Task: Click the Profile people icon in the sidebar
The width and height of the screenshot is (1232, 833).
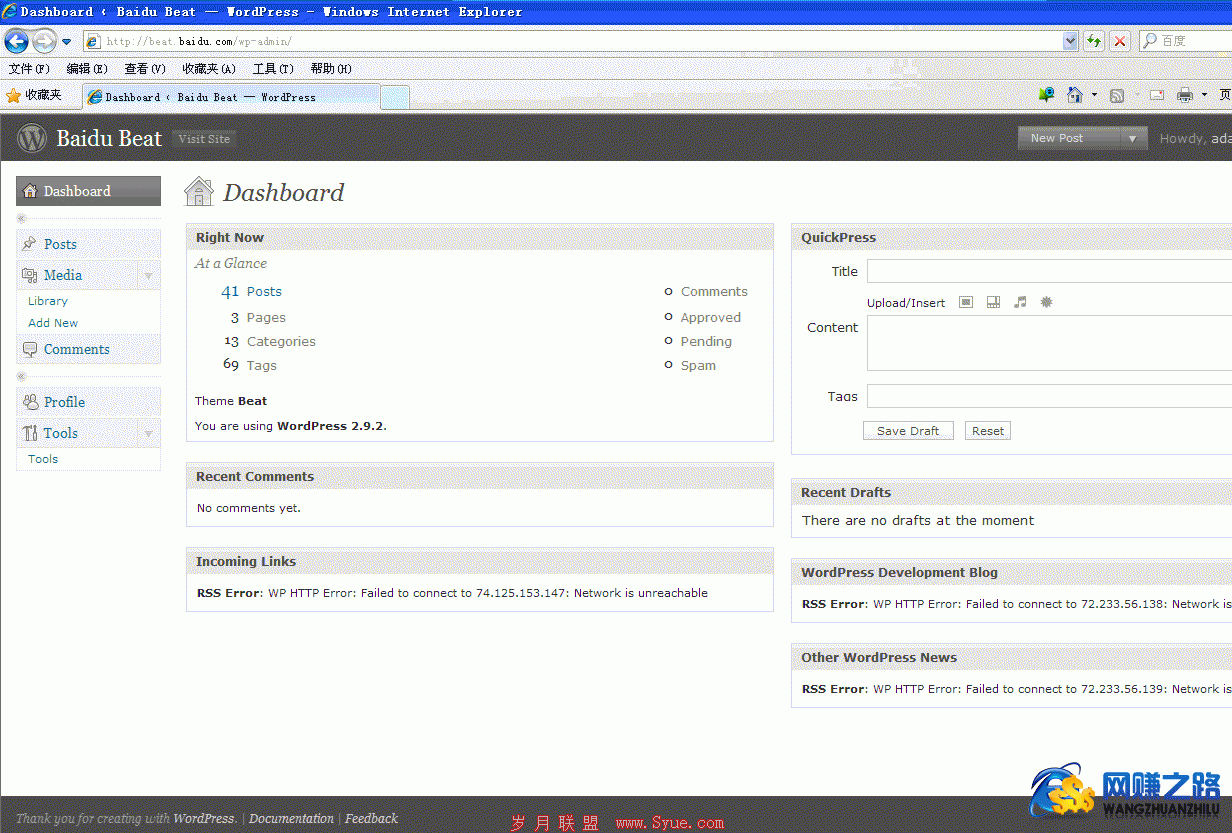Action: point(30,402)
